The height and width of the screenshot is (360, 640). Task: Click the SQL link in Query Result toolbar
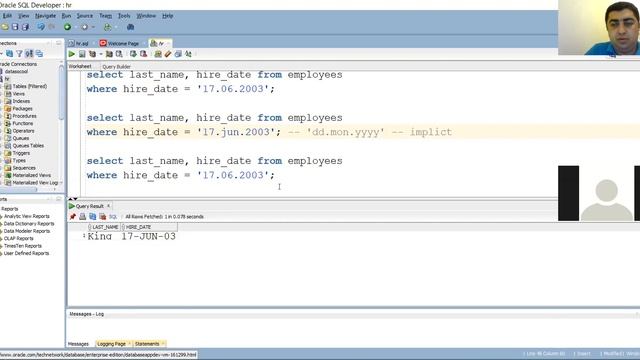coord(113,217)
